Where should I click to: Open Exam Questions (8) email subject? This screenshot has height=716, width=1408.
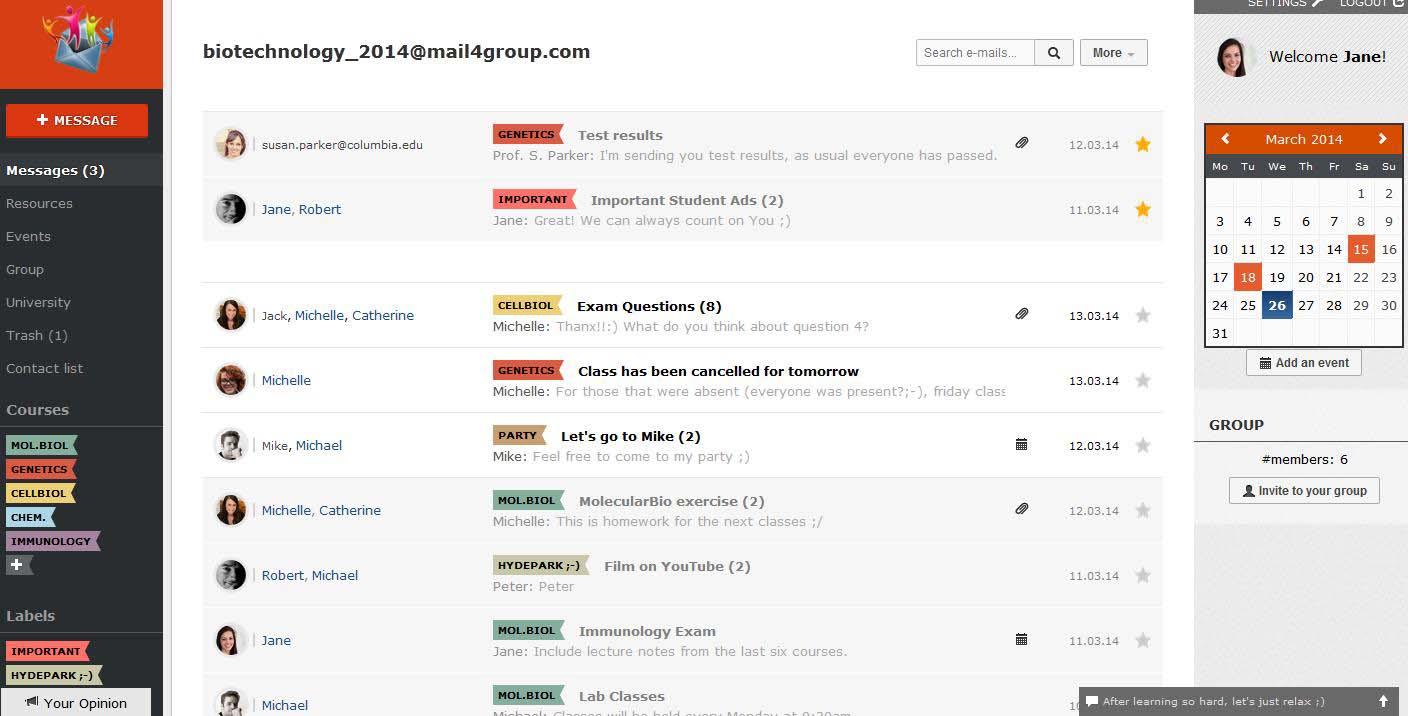649,306
